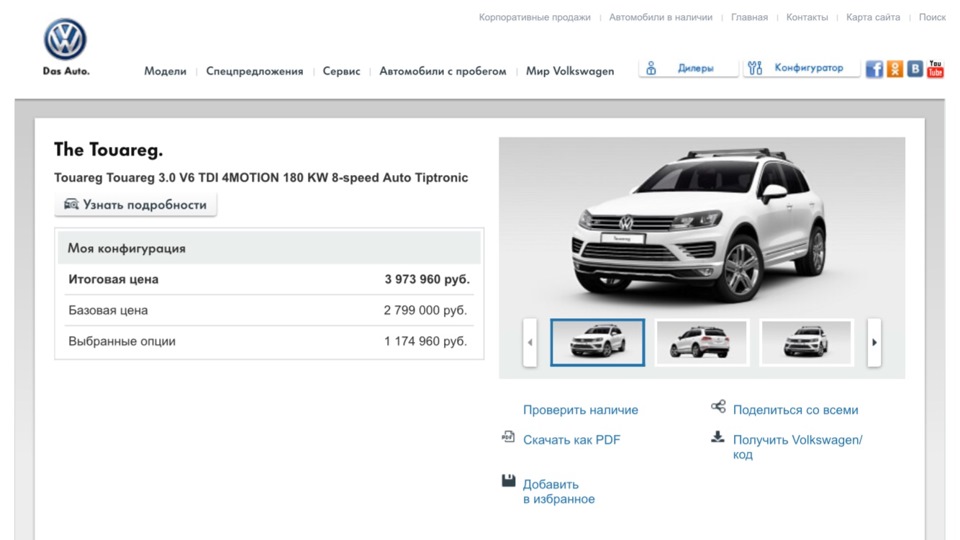Select the rear-view Touareg thumbnail

coord(702,342)
